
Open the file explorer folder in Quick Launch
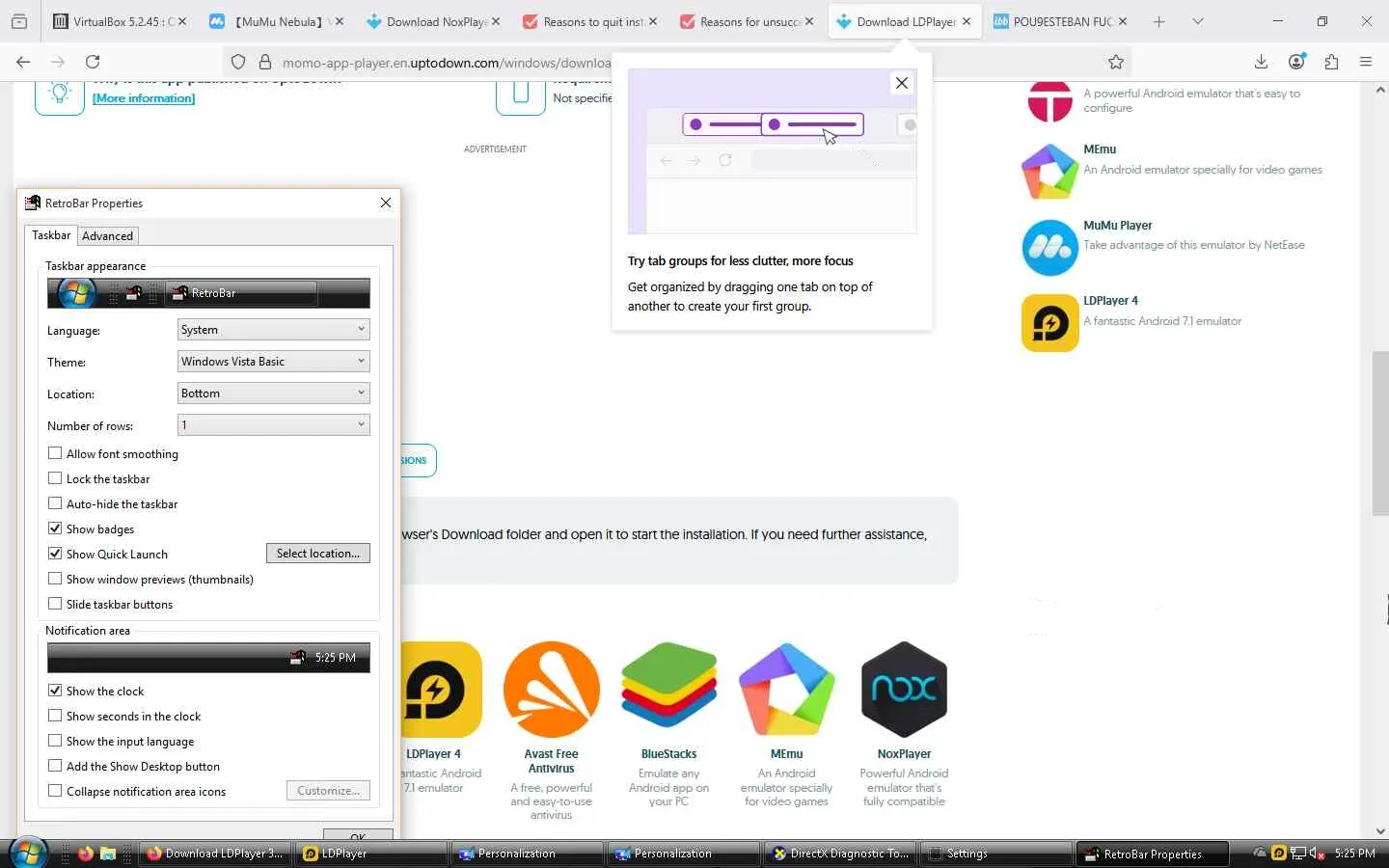pos(108,854)
